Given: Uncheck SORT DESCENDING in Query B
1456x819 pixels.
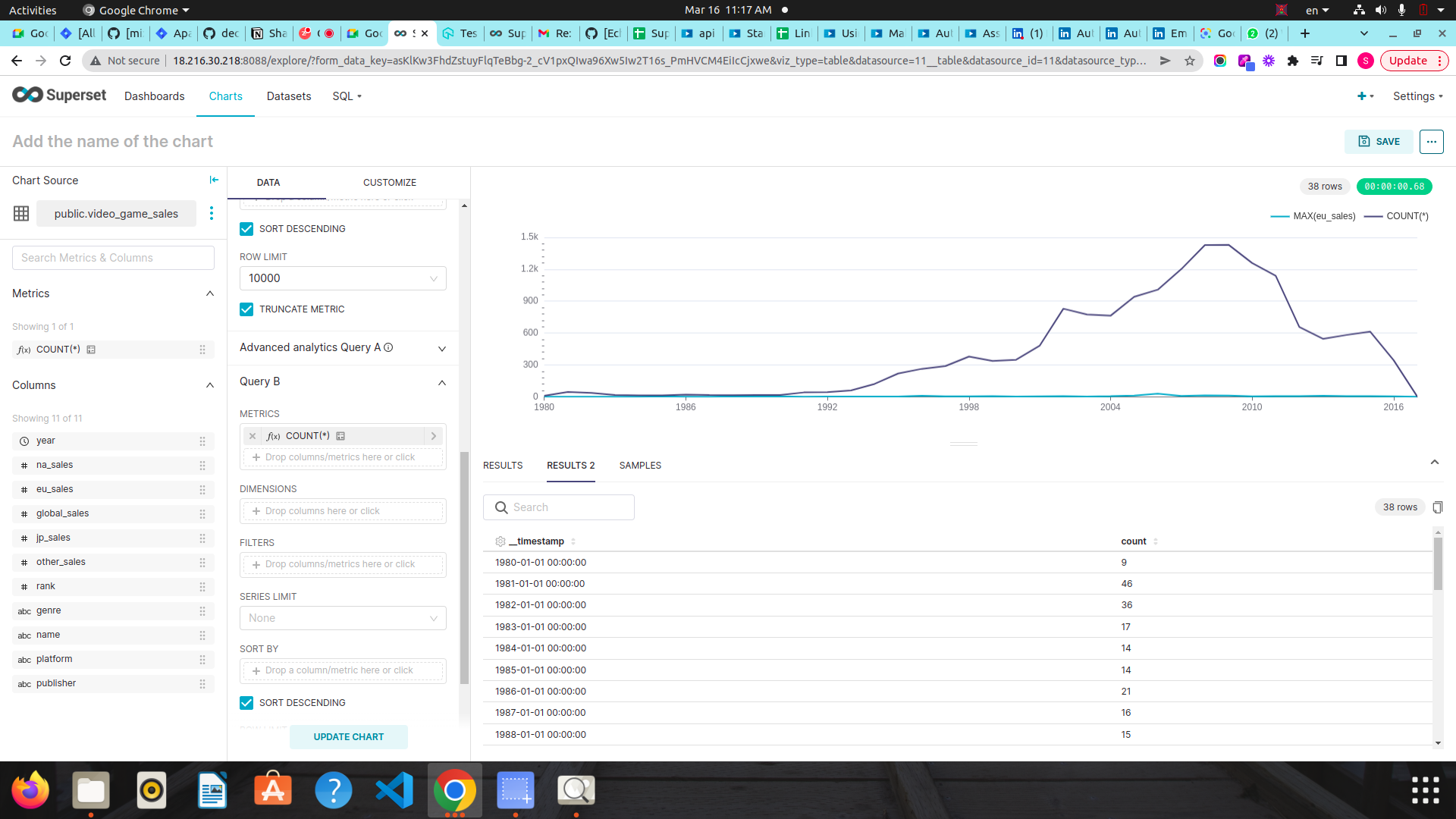Looking at the screenshot, I should pyautogui.click(x=246, y=702).
